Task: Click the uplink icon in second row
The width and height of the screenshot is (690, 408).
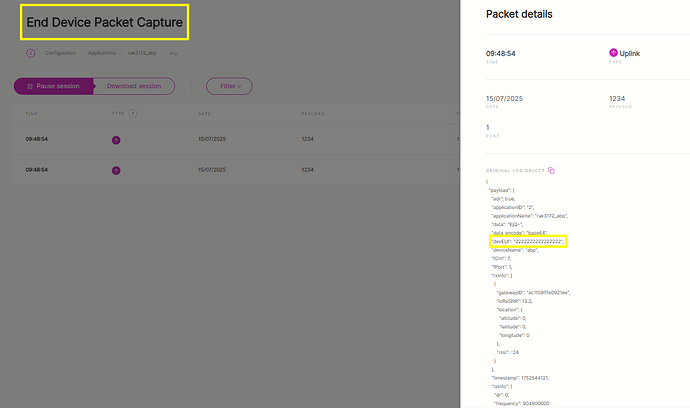Action: (x=116, y=170)
